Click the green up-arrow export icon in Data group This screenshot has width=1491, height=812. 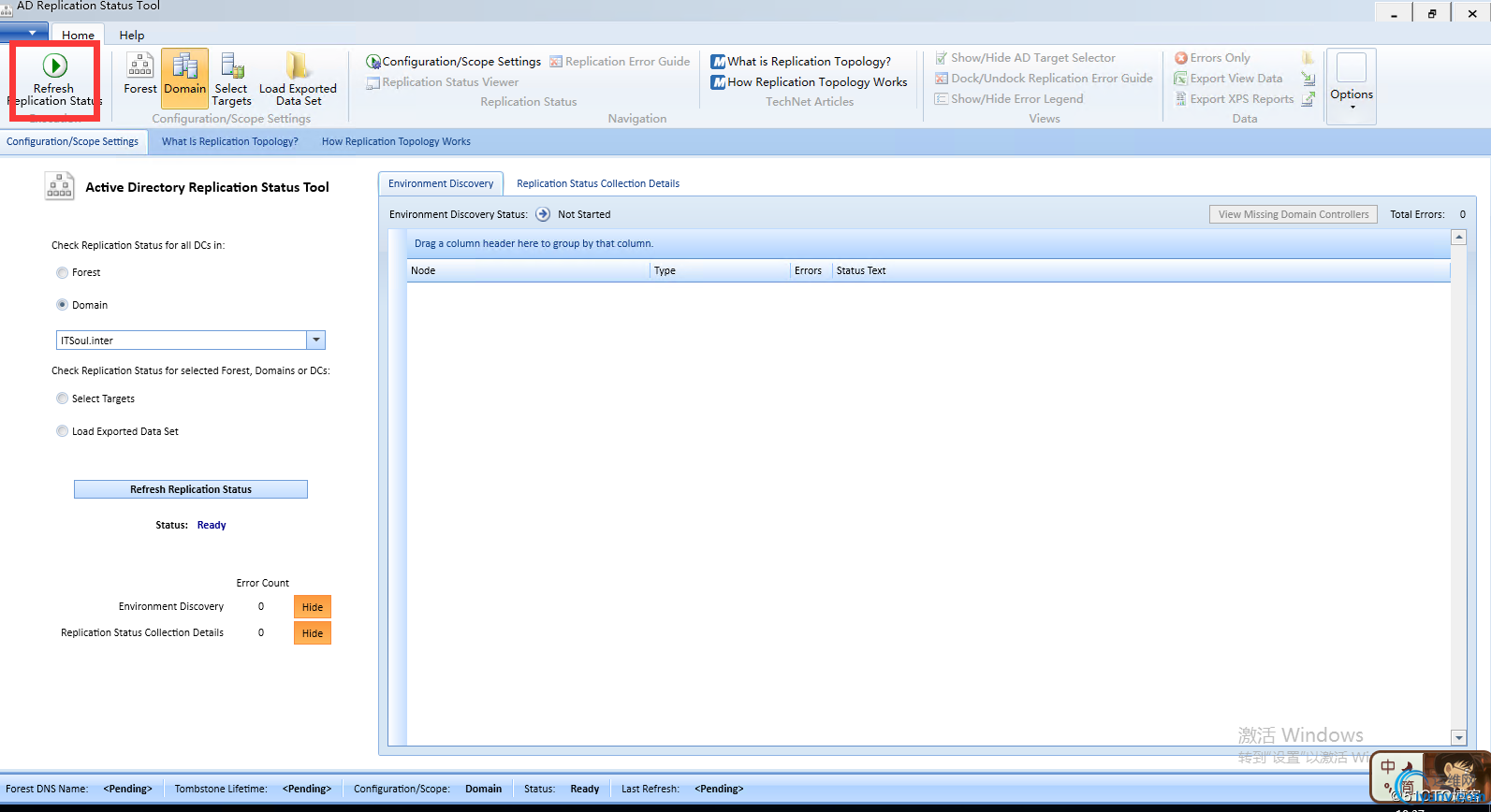point(1308,98)
